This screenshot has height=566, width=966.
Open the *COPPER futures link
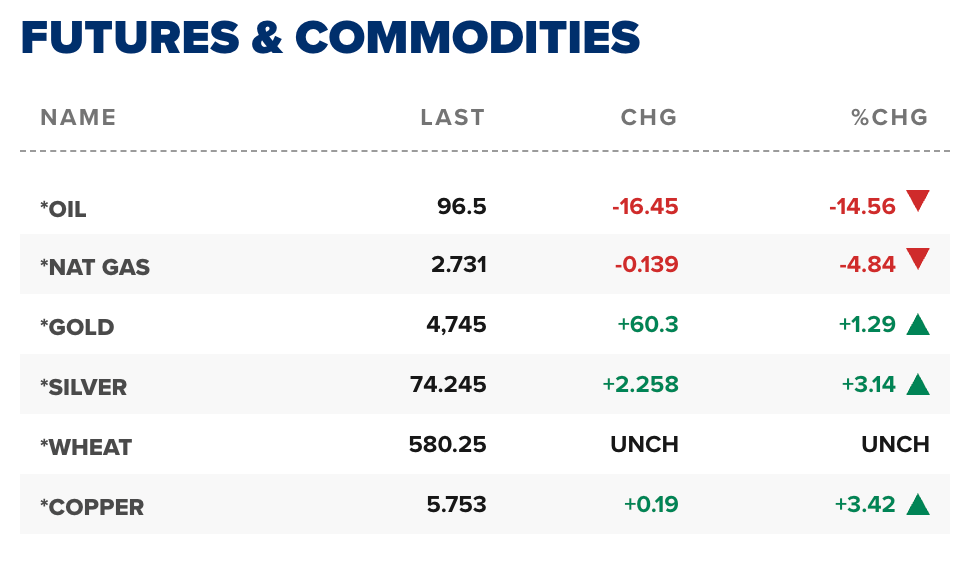tap(92, 508)
